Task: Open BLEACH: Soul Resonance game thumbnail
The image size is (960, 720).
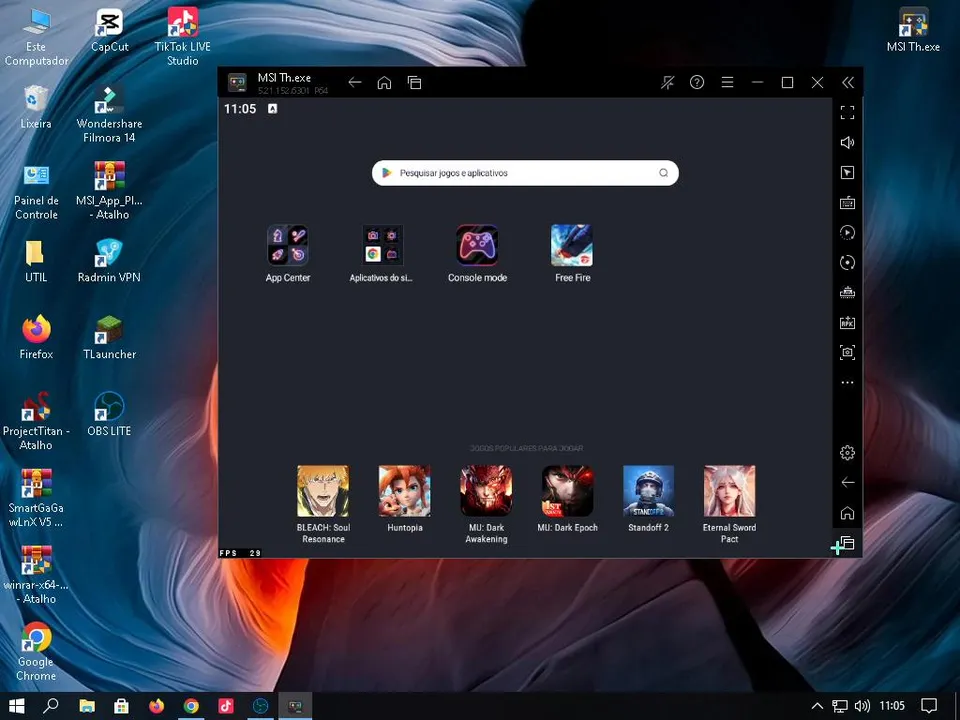Action: click(x=323, y=491)
